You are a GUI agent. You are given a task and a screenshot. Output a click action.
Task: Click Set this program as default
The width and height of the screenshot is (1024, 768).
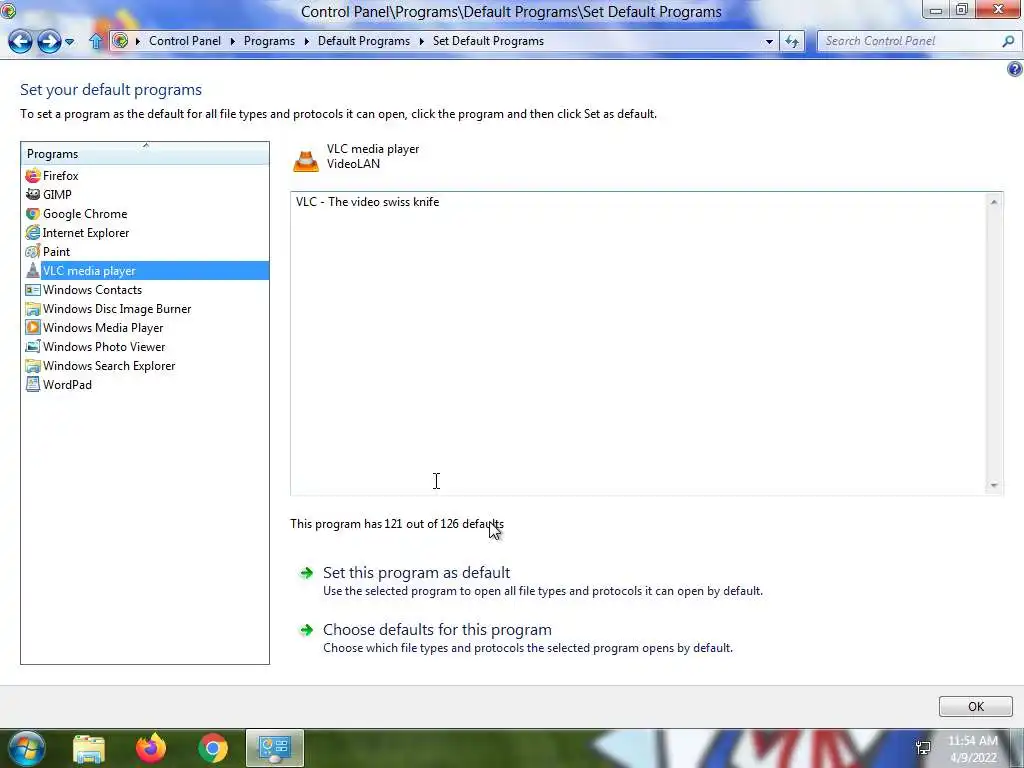click(x=416, y=573)
